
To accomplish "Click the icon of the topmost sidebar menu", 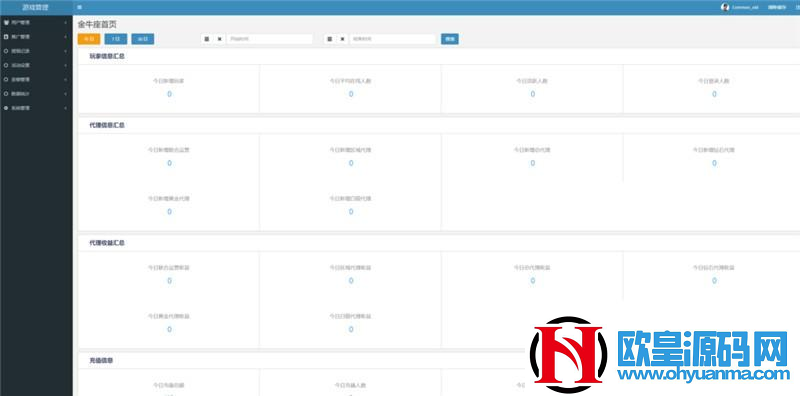I will 6,22.
